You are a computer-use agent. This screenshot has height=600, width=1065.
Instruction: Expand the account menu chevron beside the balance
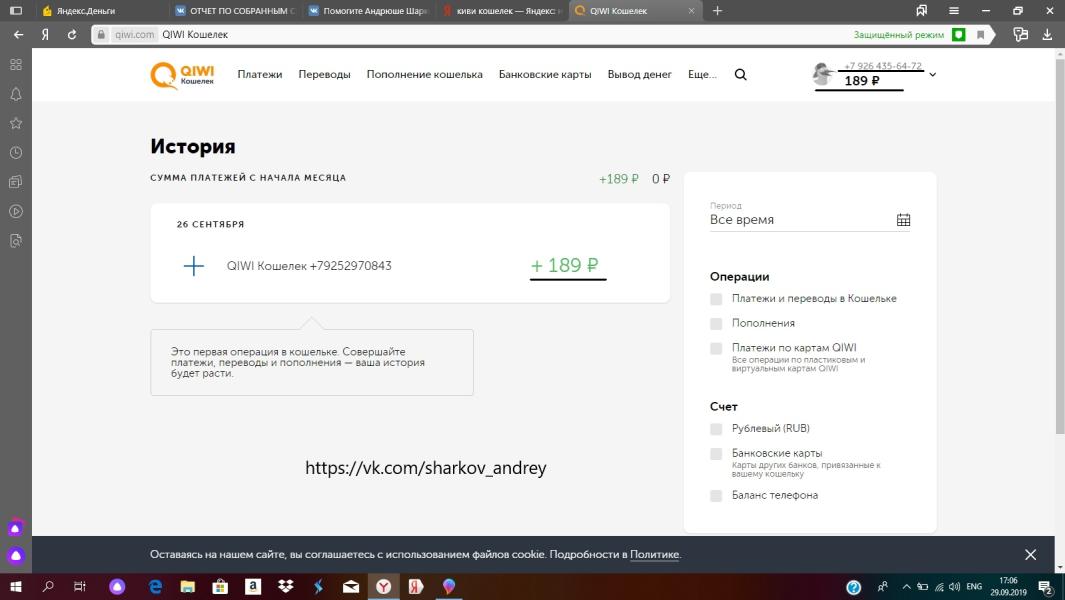coord(933,75)
